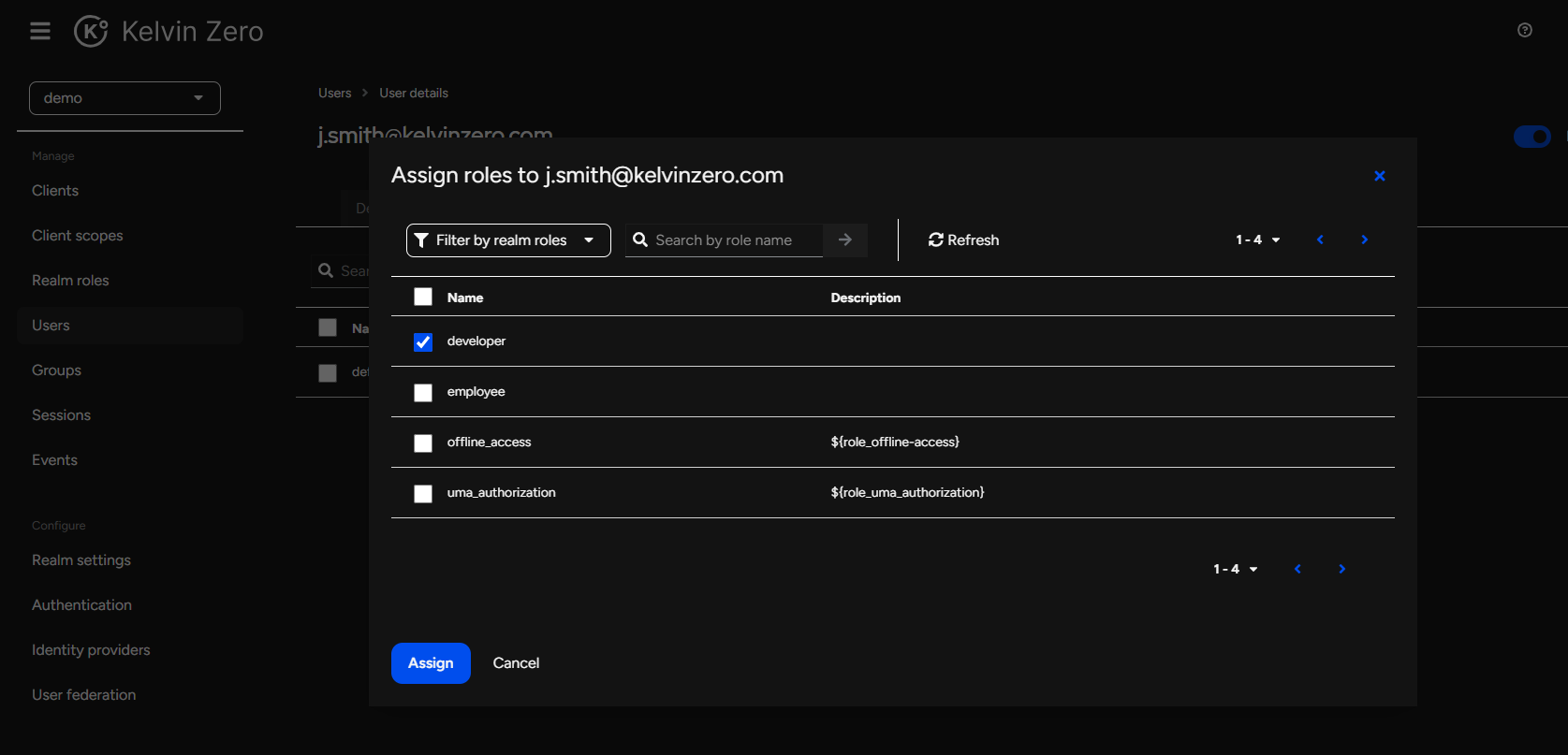Image resolution: width=1568 pixels, height=755 pixels.
Task: Toggle the select-all roles checkbox
Action: pos(423,297)
